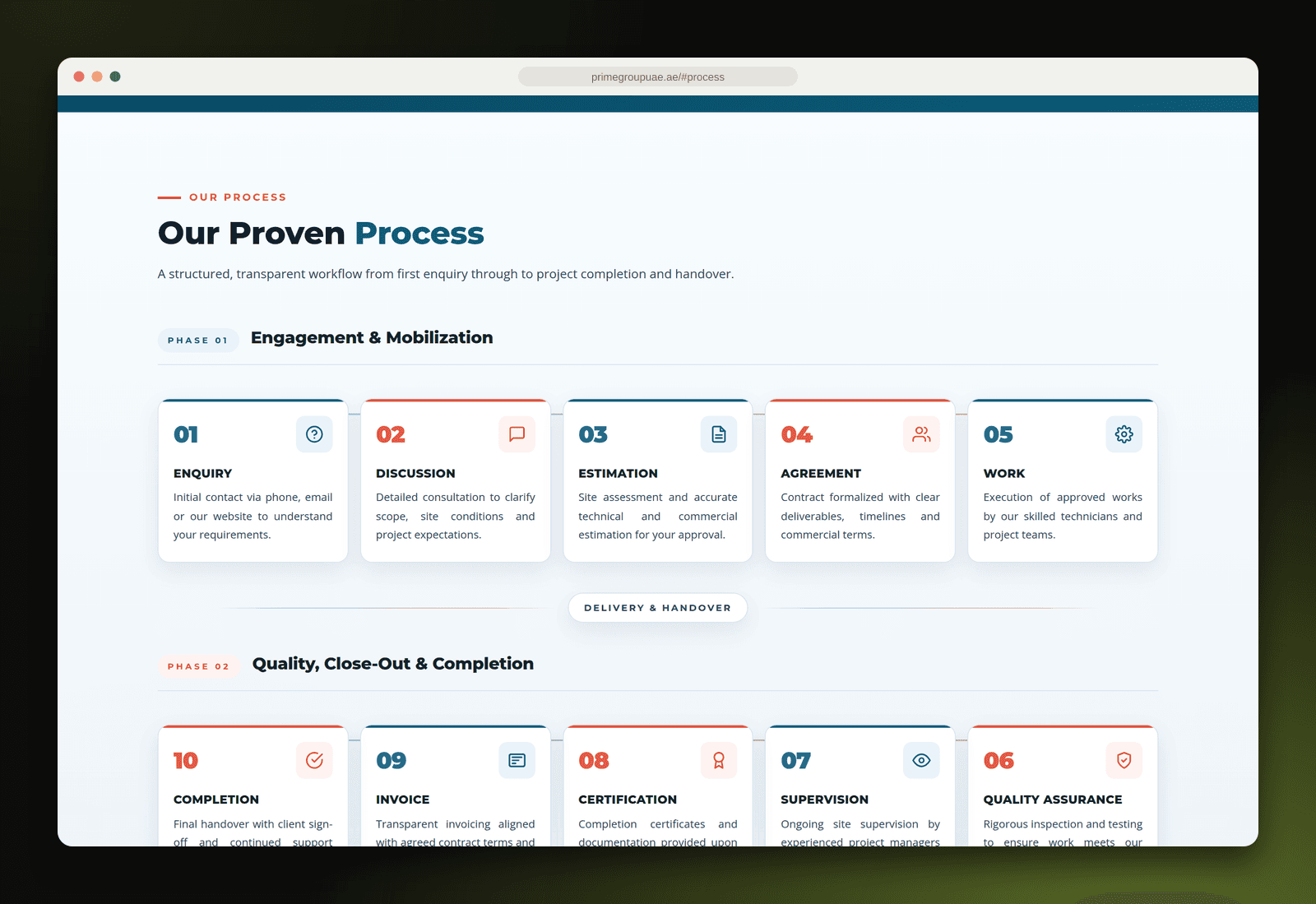
Task: Click the OUR PROCESS section label
Action: pos(238,197)
